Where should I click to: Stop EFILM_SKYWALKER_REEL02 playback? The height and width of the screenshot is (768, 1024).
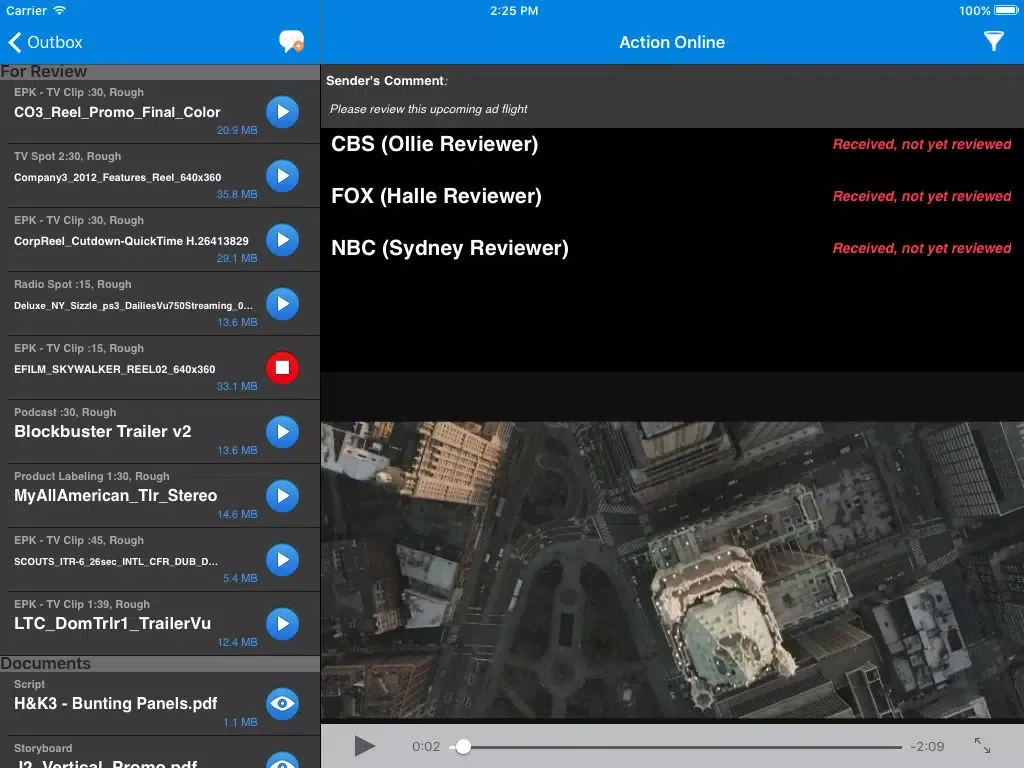[x=282, y=368]
